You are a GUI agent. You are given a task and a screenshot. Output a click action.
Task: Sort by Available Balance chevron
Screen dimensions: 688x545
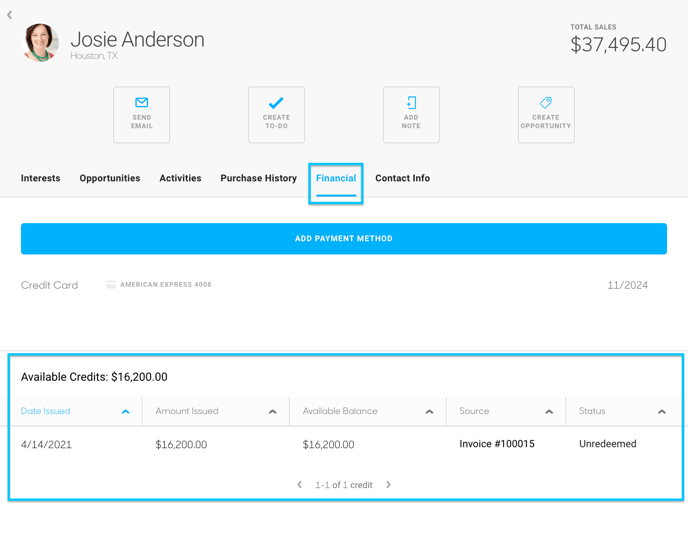click(x=430, y=412)
